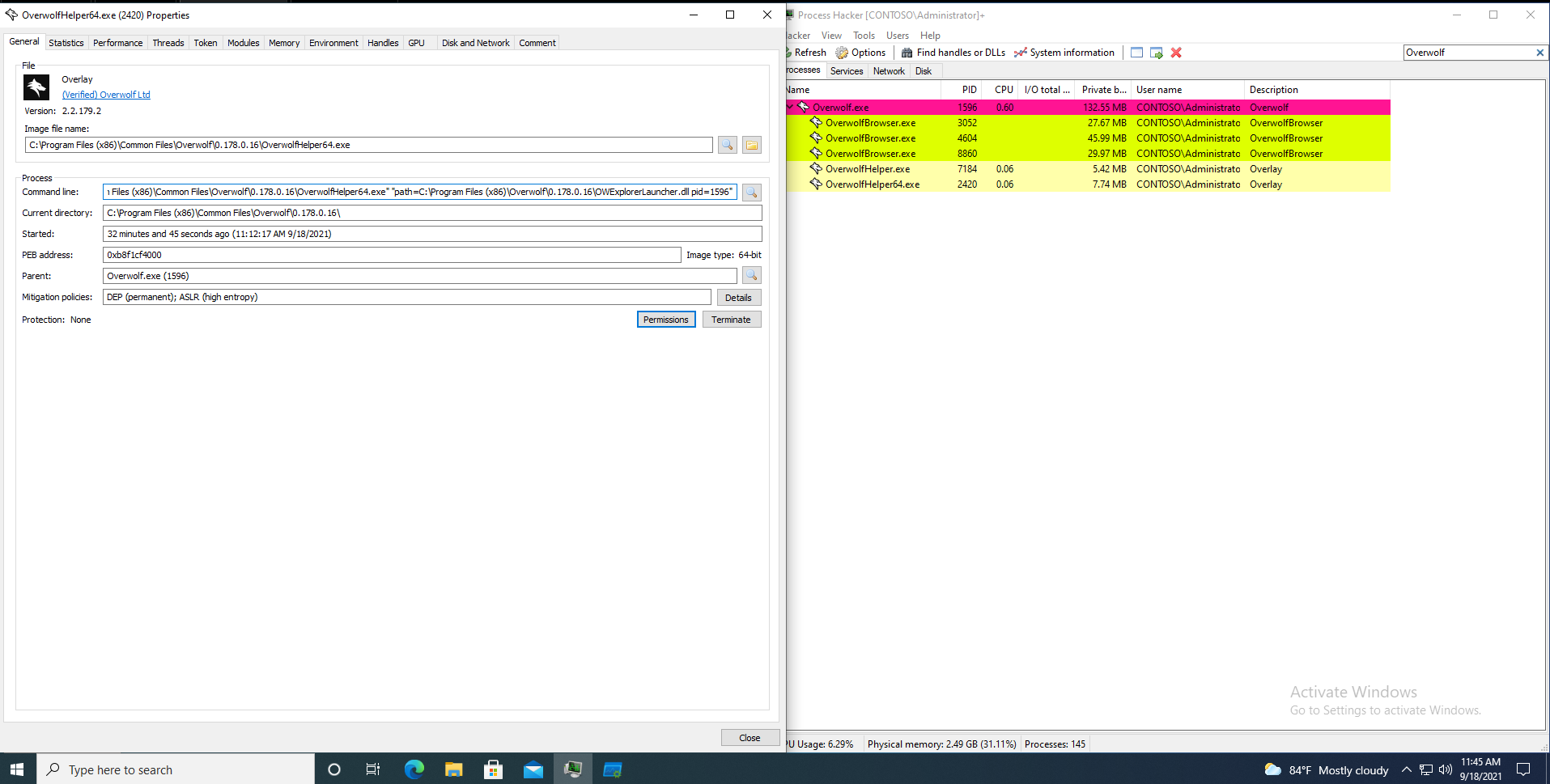This screenshot has height=784, width=1550.
Task: Open Task View on taskbar
Action: click(373, 769)
